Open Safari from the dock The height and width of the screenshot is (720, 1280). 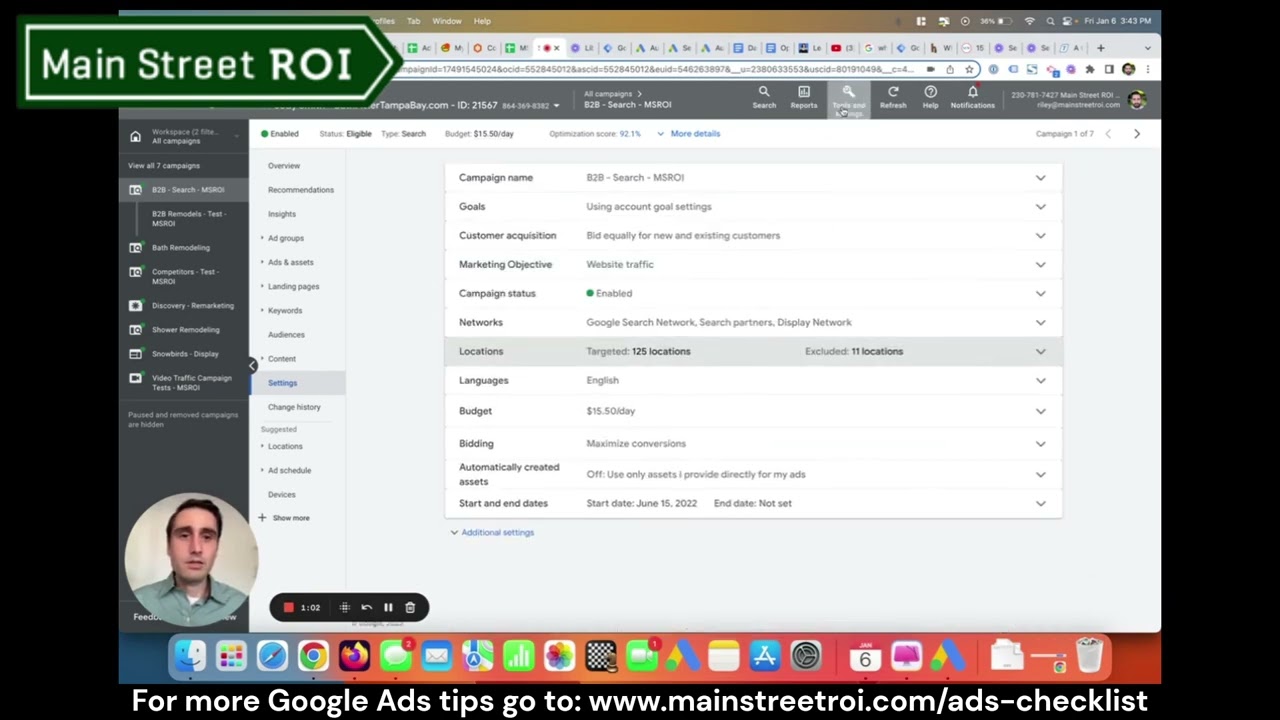click(272, 656)
